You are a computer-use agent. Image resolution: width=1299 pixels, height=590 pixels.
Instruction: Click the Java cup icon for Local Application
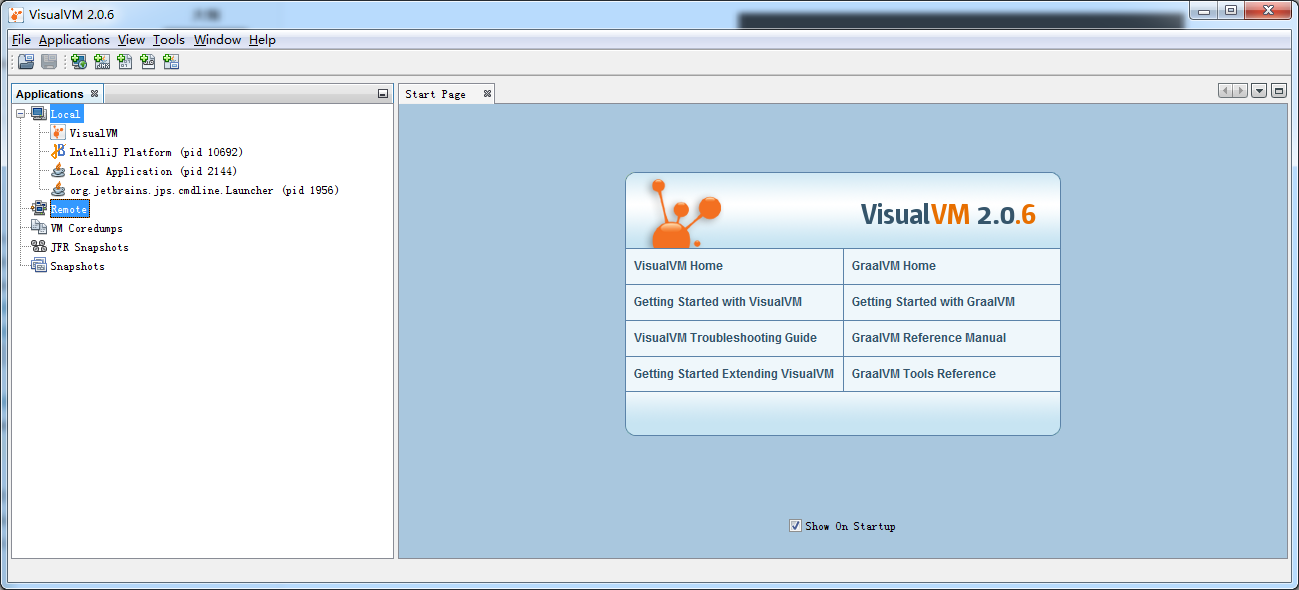58,171
